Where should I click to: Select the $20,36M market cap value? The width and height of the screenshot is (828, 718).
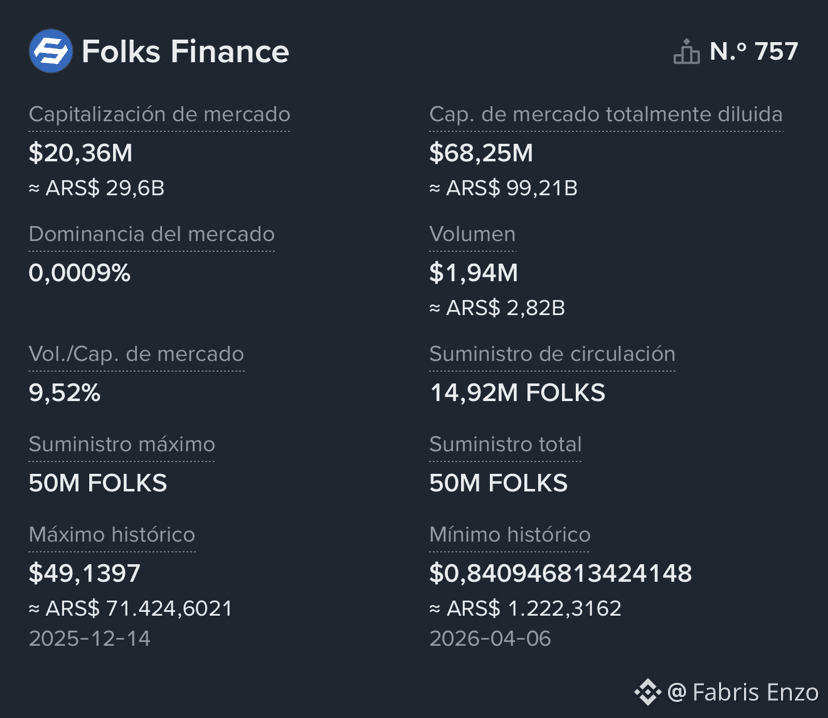[x=80, y=153]
